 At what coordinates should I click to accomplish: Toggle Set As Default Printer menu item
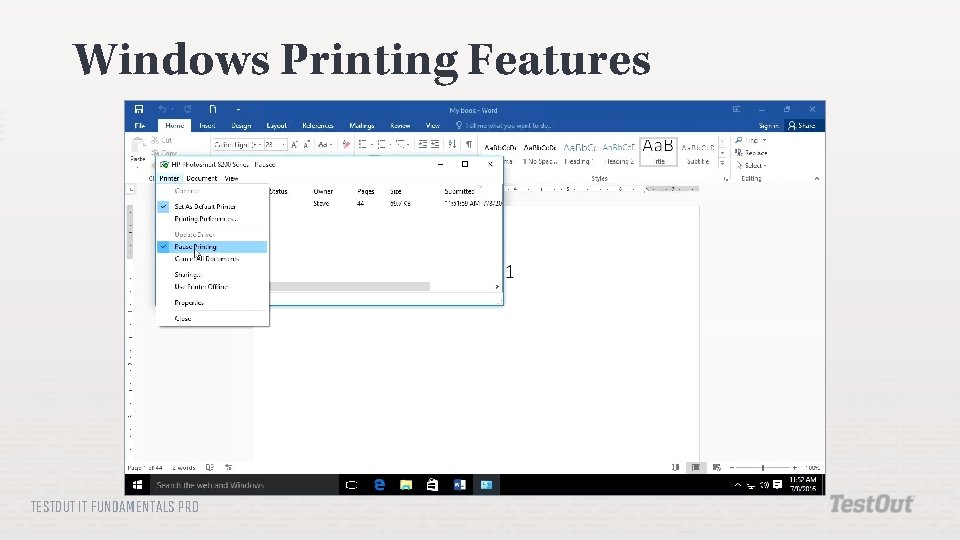point(212,206)
